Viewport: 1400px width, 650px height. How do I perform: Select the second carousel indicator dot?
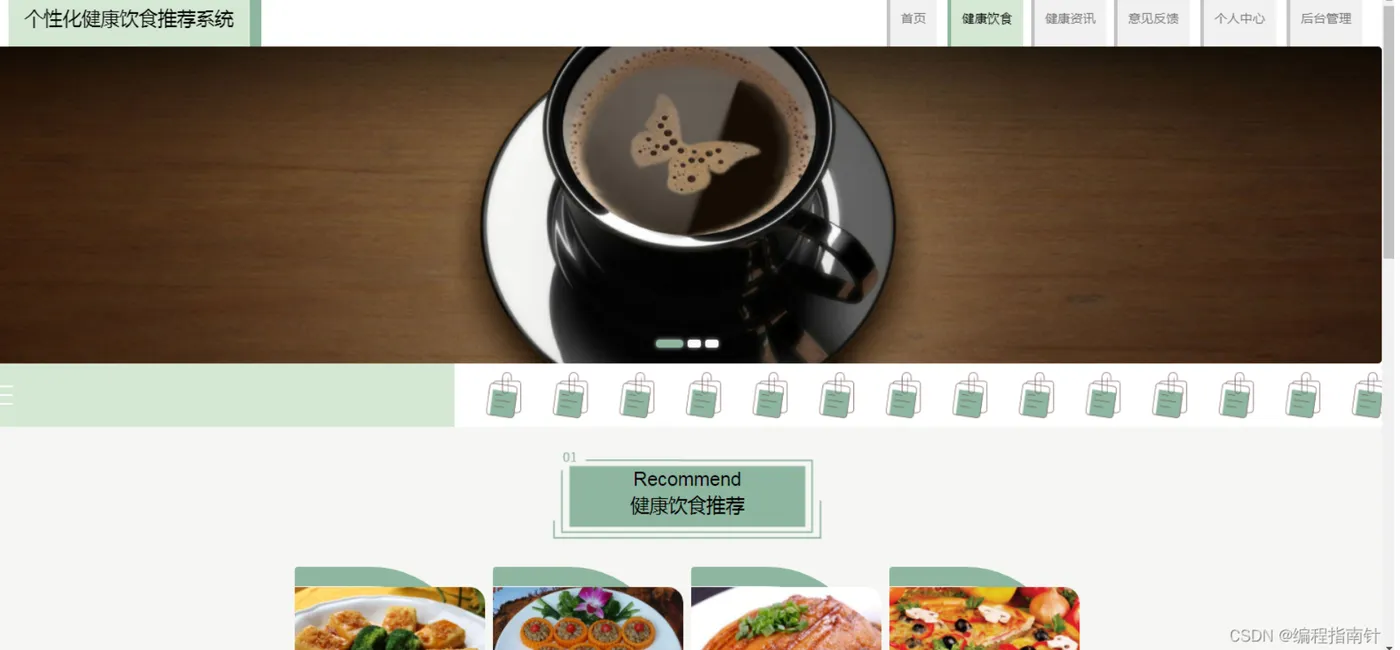(x=694, y=343)
